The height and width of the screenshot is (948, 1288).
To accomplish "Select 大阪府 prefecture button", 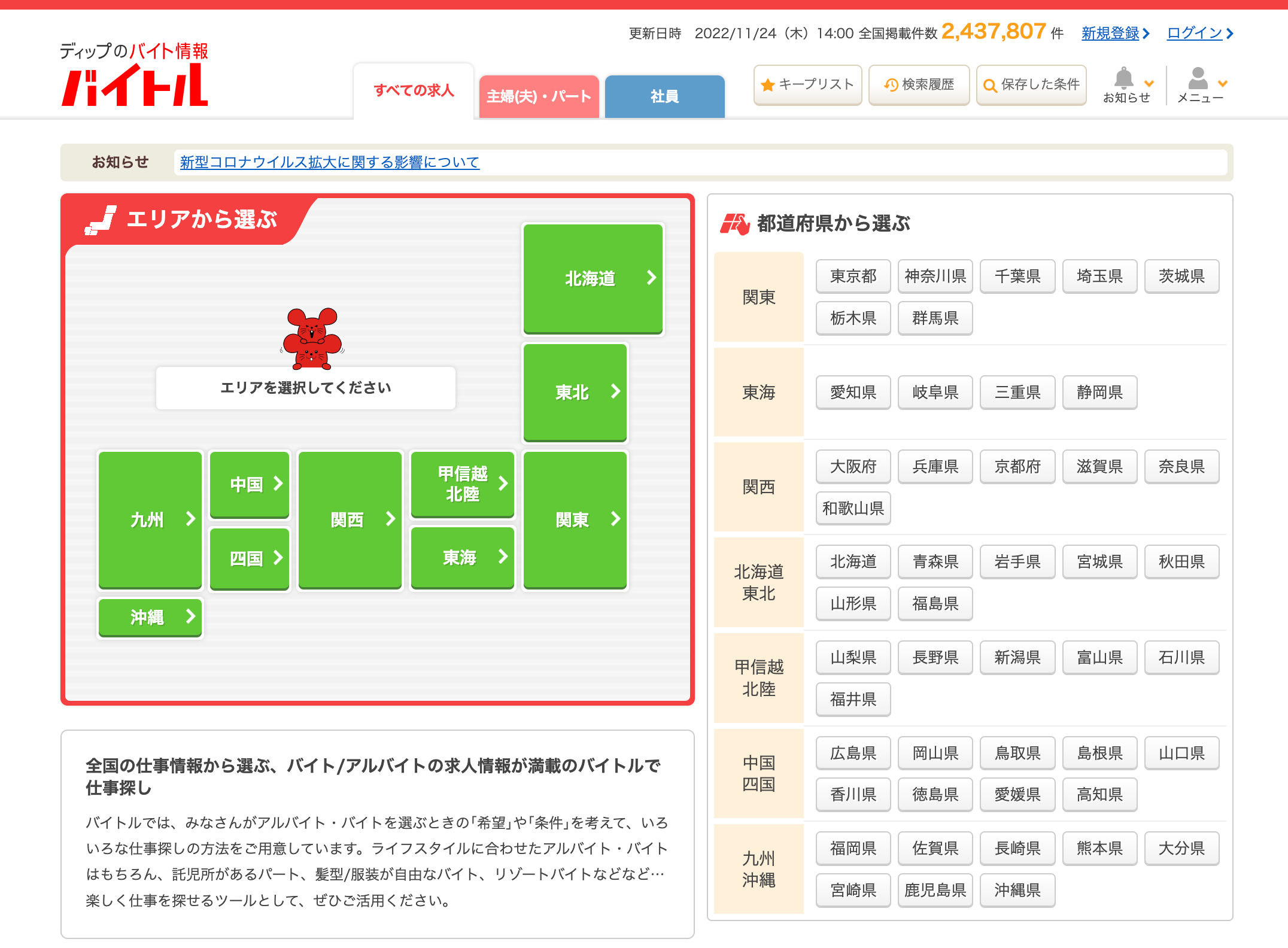I will [x=853, y=466].
